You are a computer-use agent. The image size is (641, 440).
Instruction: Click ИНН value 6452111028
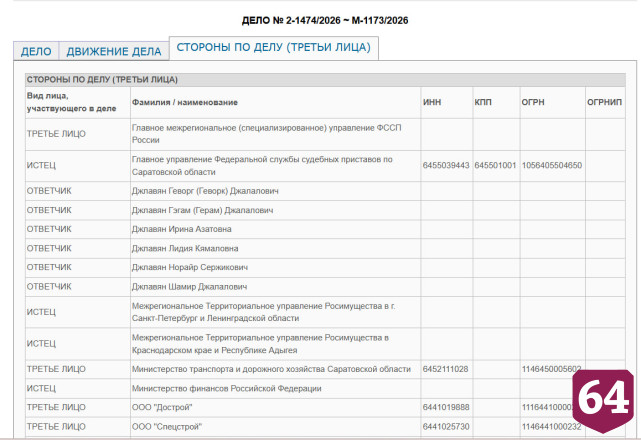click(x=445, y=369)
